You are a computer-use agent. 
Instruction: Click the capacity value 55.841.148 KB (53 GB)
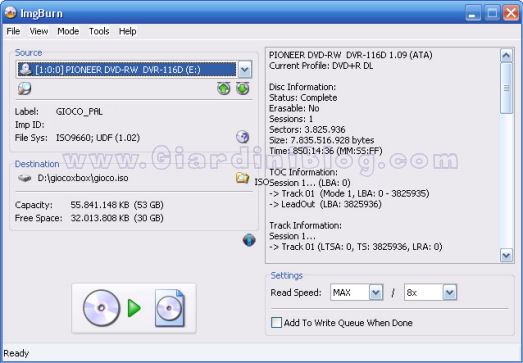(x=117, y=205)
